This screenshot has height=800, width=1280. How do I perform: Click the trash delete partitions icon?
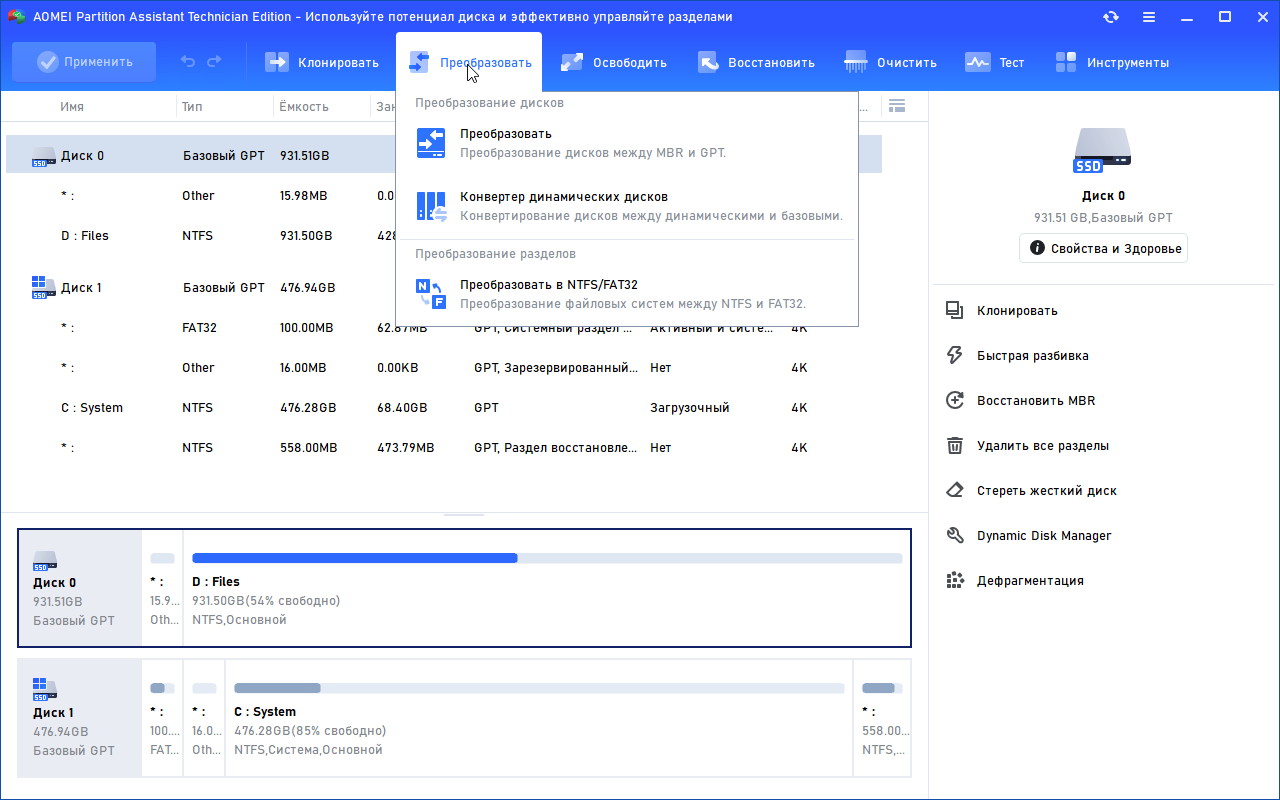(955, 445)
